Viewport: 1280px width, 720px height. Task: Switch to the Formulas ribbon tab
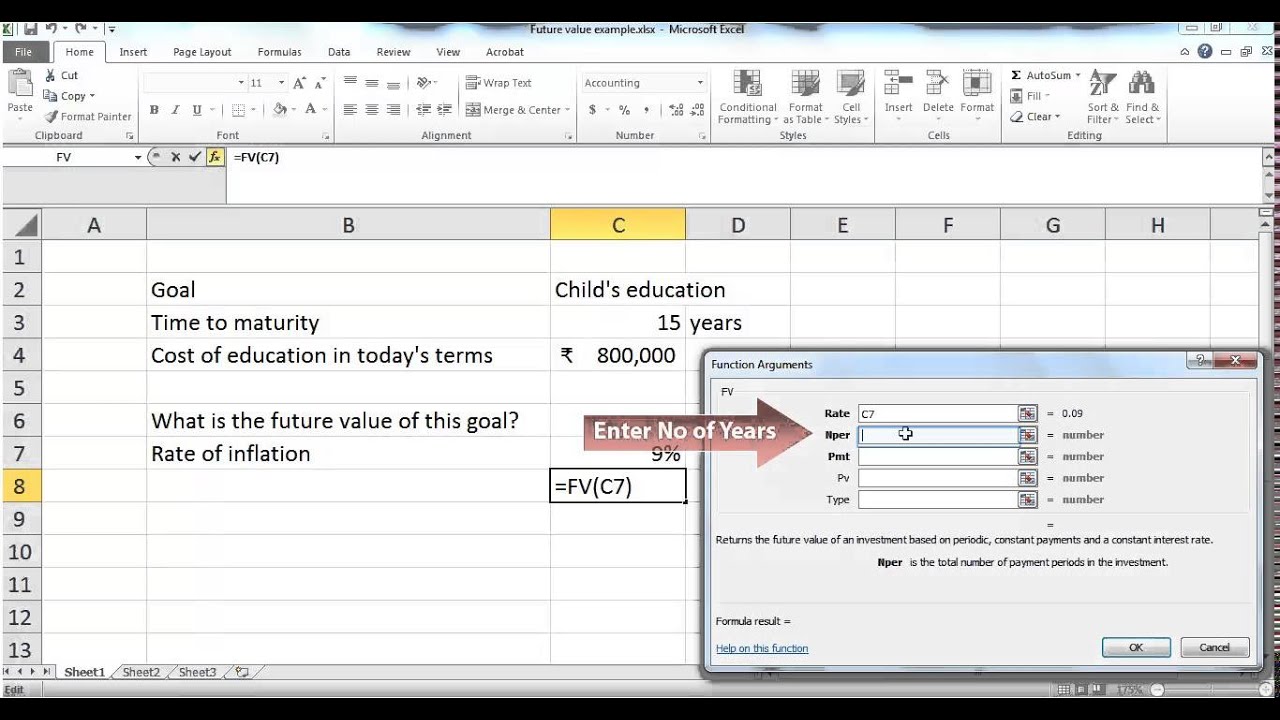(x=279, y=52)
